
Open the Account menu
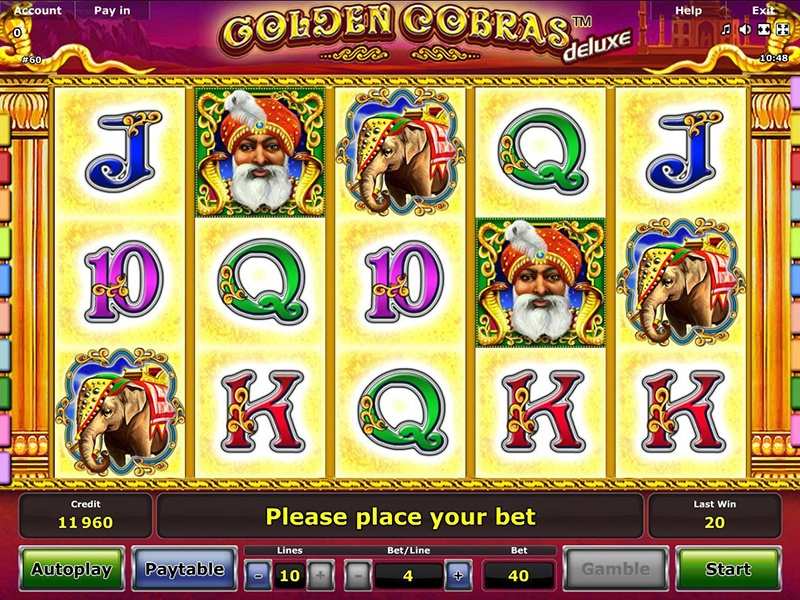coord(38,10)
